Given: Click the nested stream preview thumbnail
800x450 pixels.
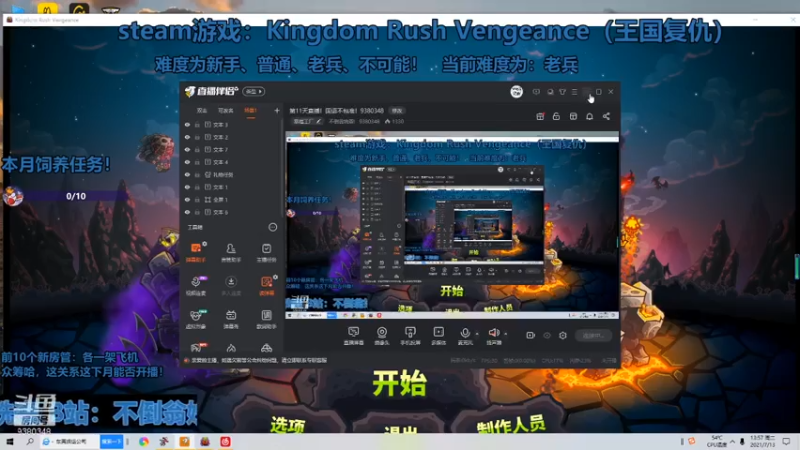Looking at the screenshot, I should 452,225.
